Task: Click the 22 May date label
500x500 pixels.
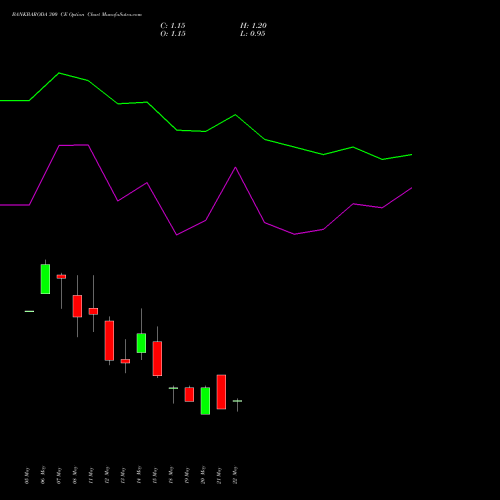Action: [235, 475]
